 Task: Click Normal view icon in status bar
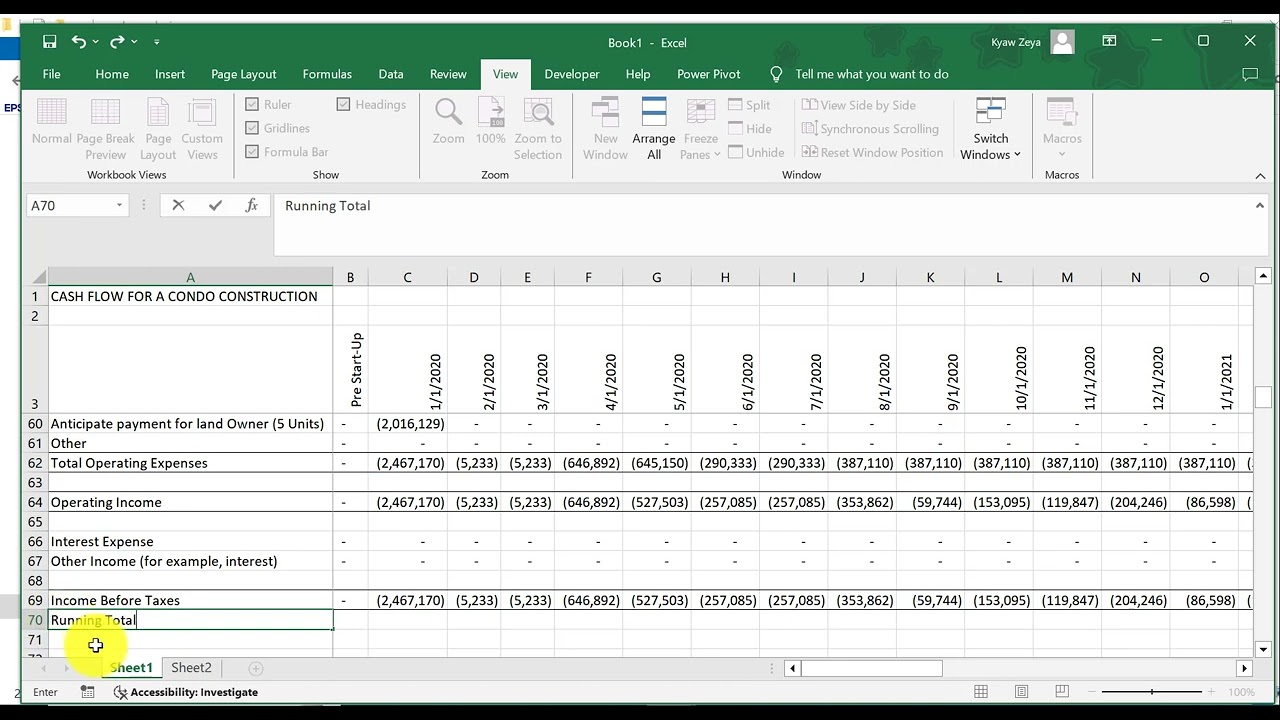pos(981,692)
